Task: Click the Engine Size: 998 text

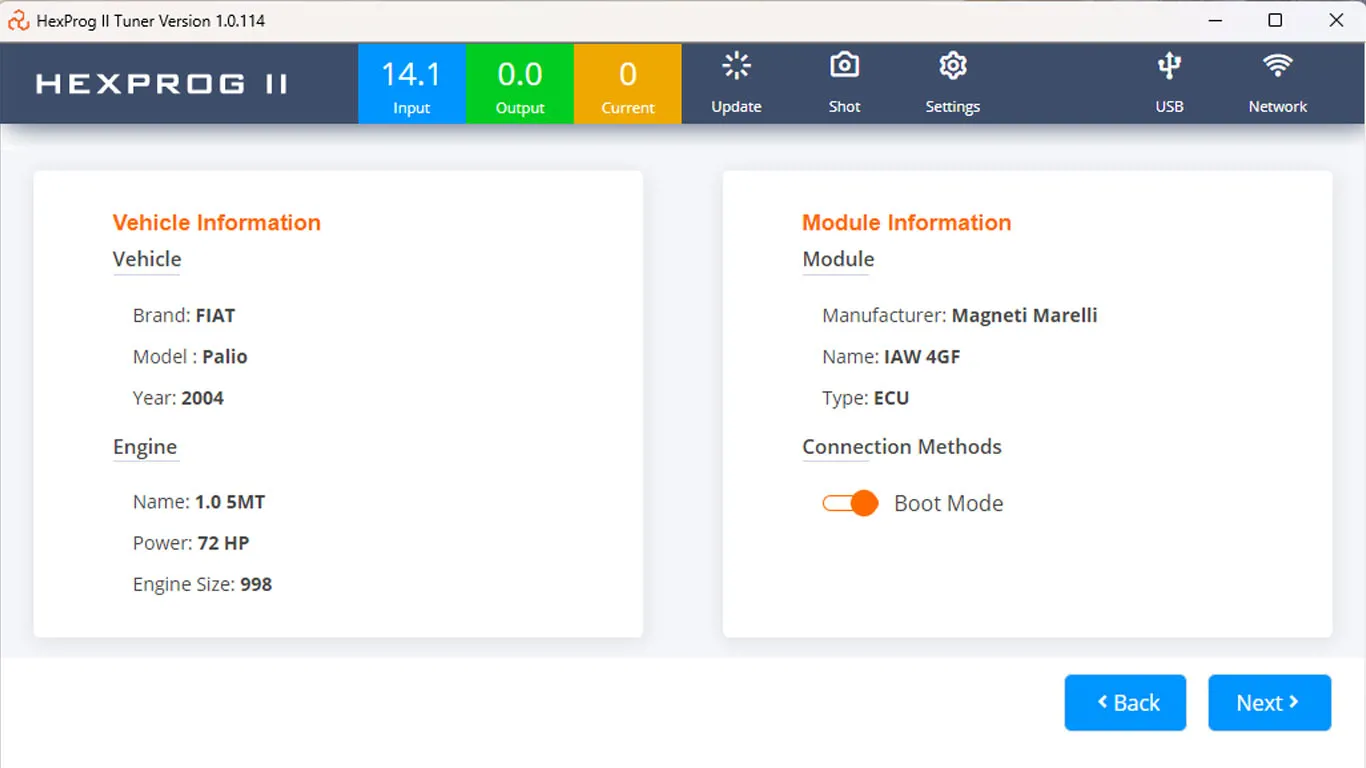Action: pos(202,585)
